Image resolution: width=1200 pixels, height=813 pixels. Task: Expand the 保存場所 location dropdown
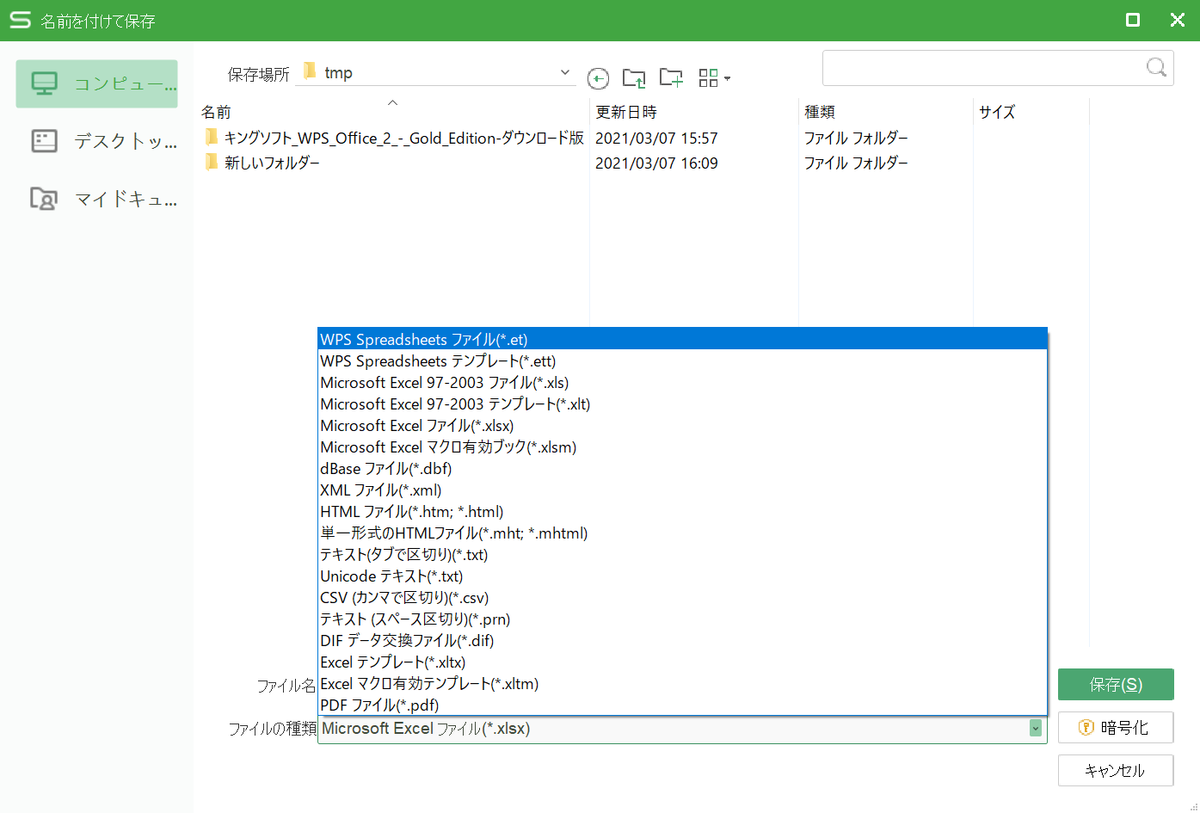click(566, 73)
